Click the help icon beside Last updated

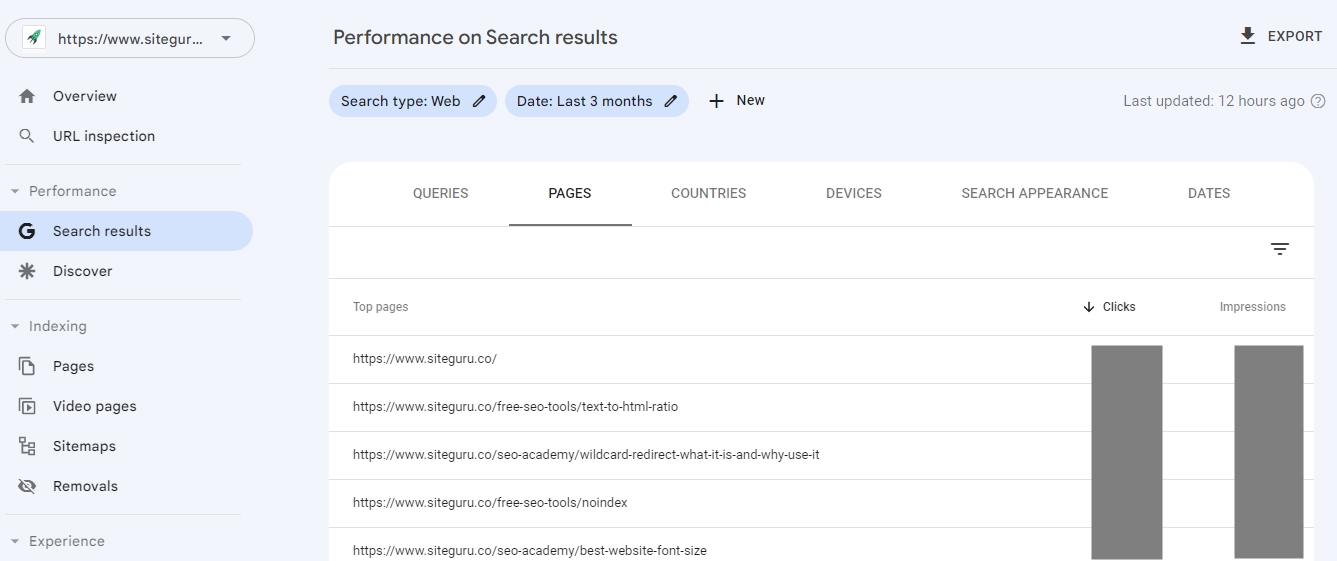tap(1318, 101)
